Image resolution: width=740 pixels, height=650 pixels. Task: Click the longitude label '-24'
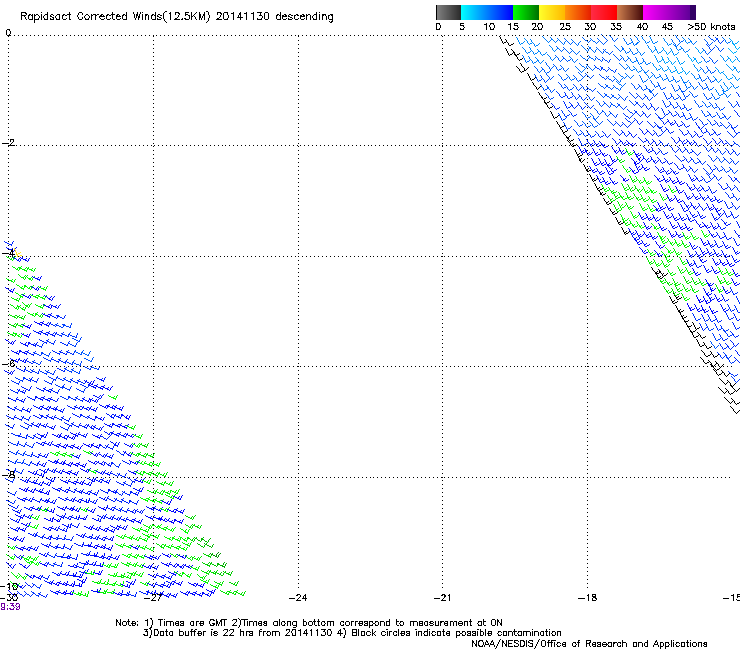pos(298,598)
